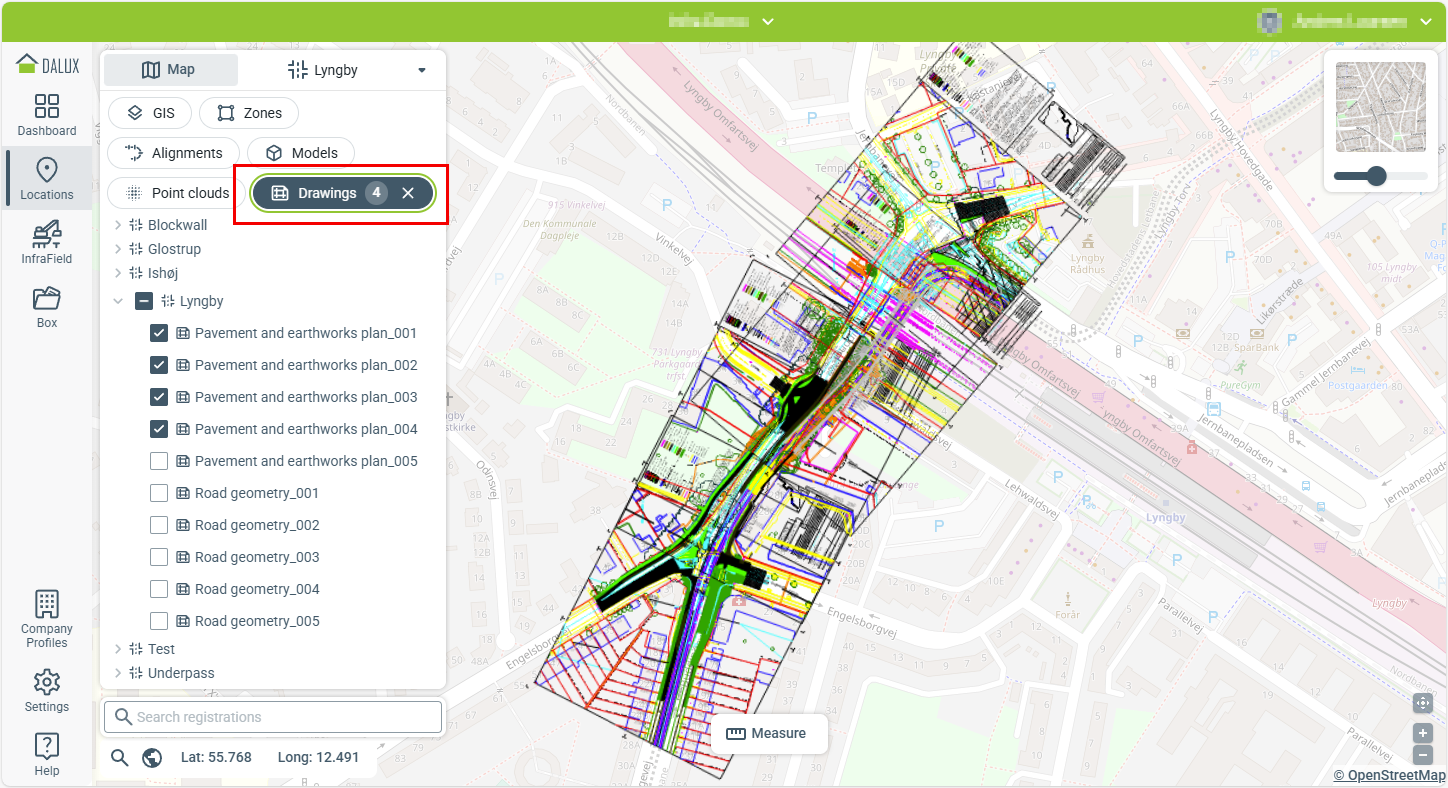The width and height of the screenshot is (1448, 788).
Task: Open the Lyngby location dropdown
Action: (x=421, y=70)
